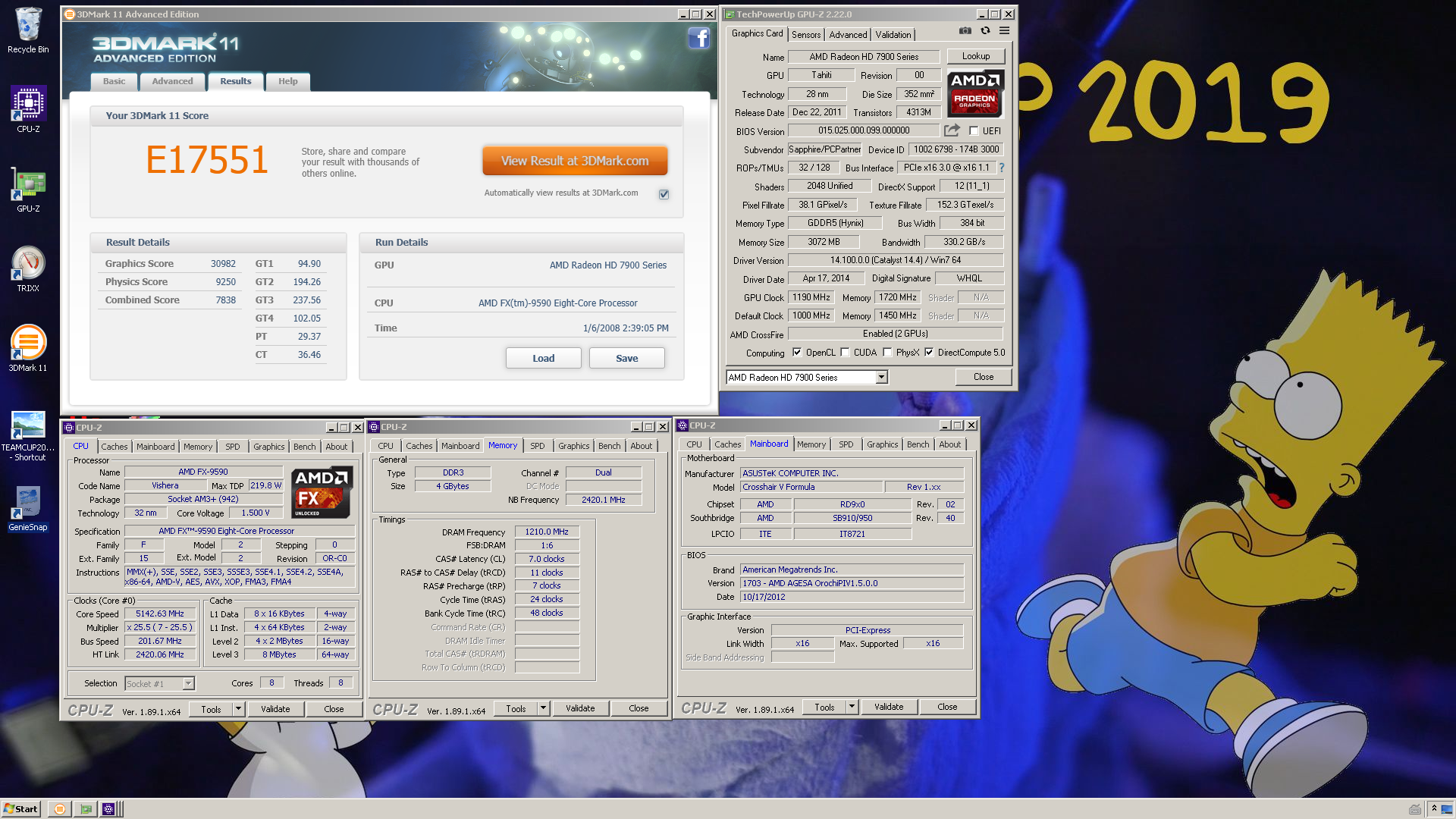Click the Crosshair V Formula model field
The width and height of the screenshot is (1456, 819).
pyautogui.click(x=811, y=487)
